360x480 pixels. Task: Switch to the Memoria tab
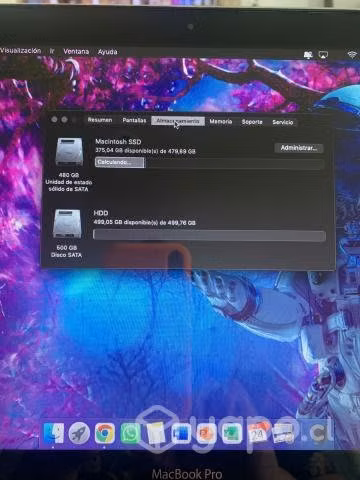[x=221, y=121]
